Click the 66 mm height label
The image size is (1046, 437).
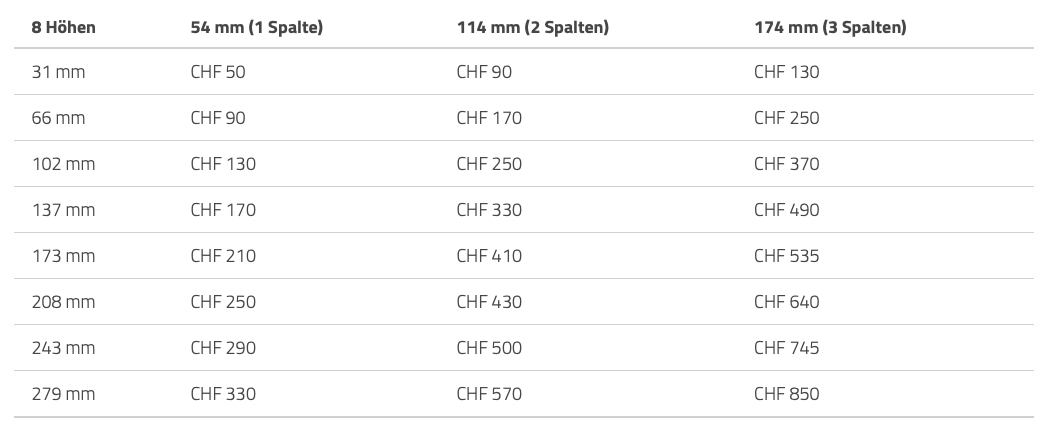coord(59,118)
